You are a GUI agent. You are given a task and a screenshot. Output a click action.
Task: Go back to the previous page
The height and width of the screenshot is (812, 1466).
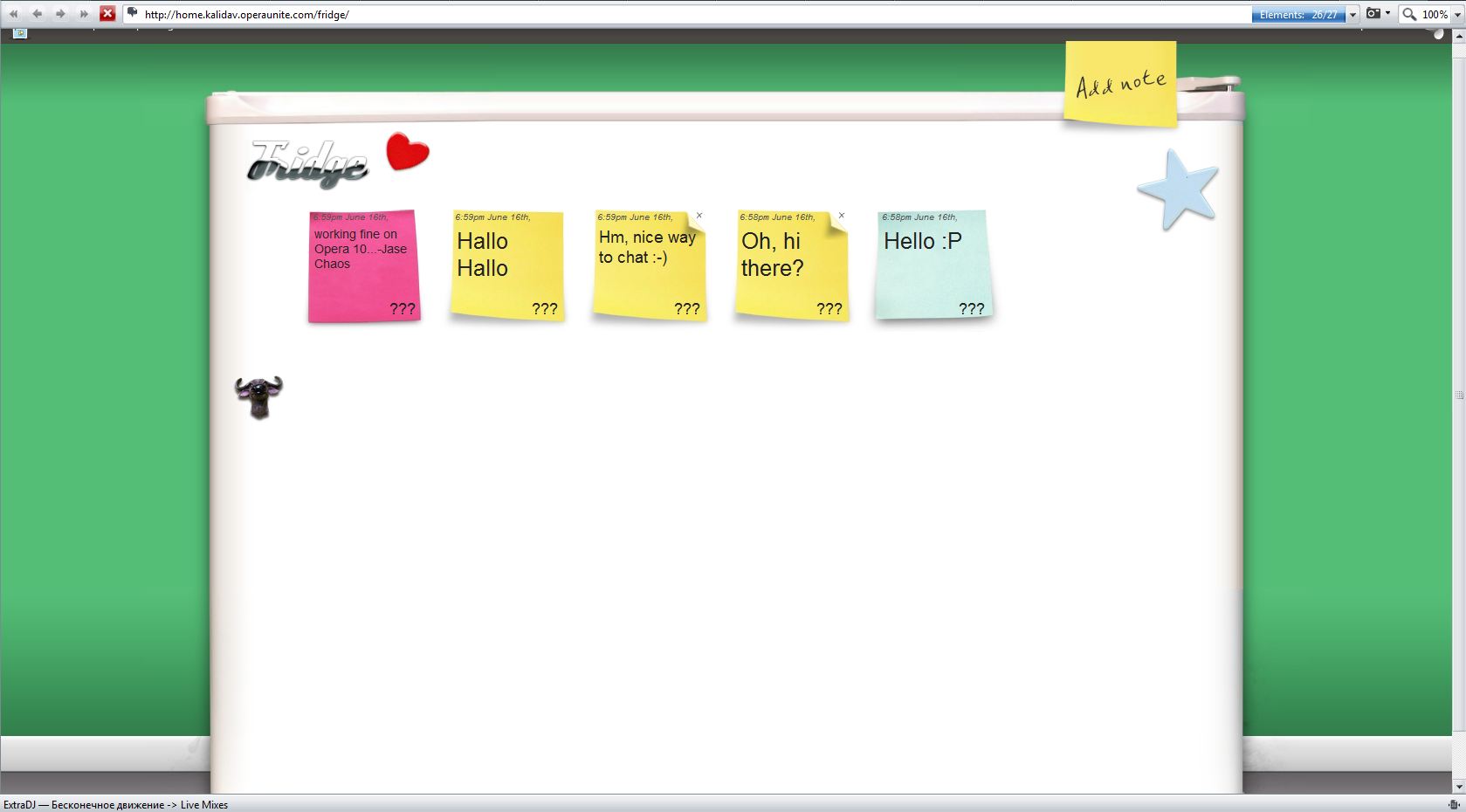[x=37, y=14]
